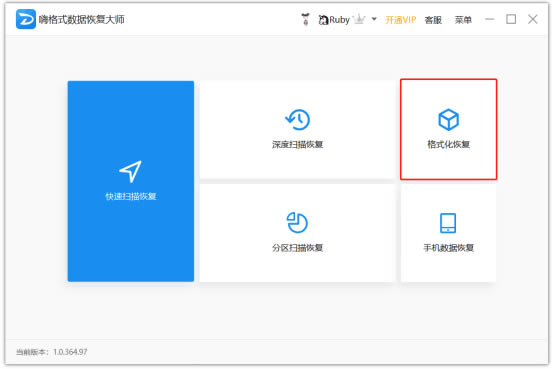554x369 pixels.
Task: Click the 手机数据恢复 text label
Action: pyautogui.click(x=448, y=248)
